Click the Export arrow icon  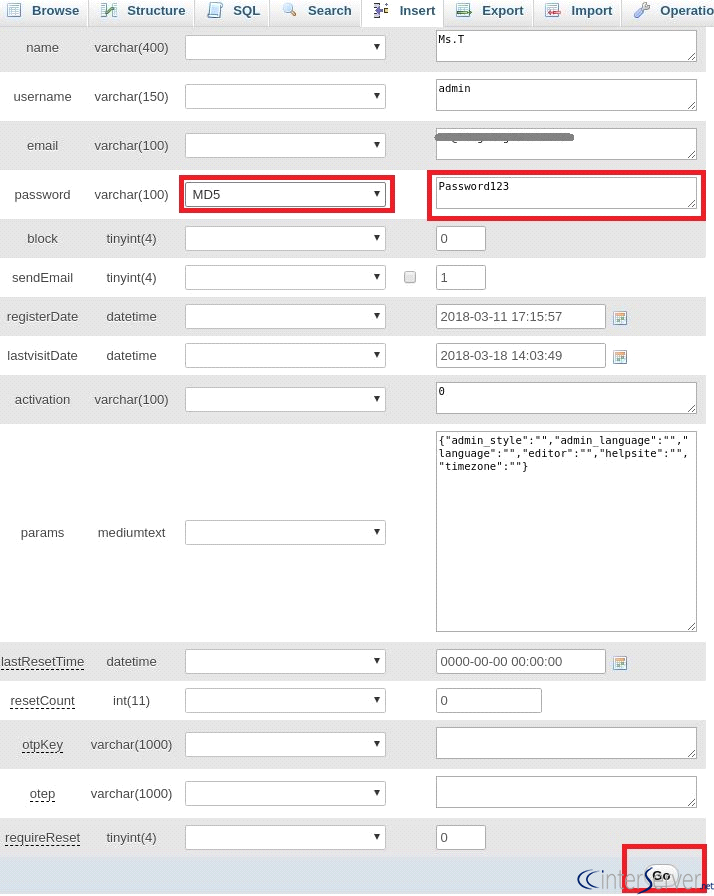(464, 10)
